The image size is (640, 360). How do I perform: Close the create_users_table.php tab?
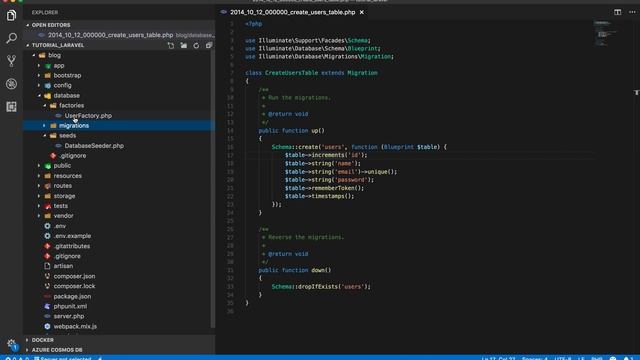pos(362,12)
